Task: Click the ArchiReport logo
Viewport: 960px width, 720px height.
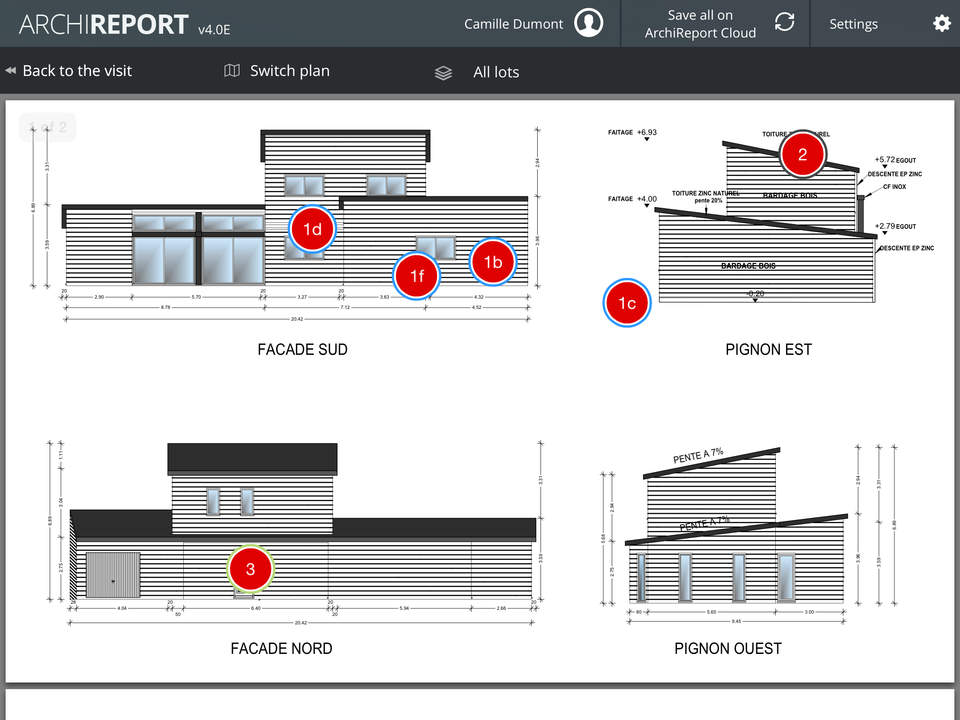Action: pyautogui.click(x=103, y=24)
